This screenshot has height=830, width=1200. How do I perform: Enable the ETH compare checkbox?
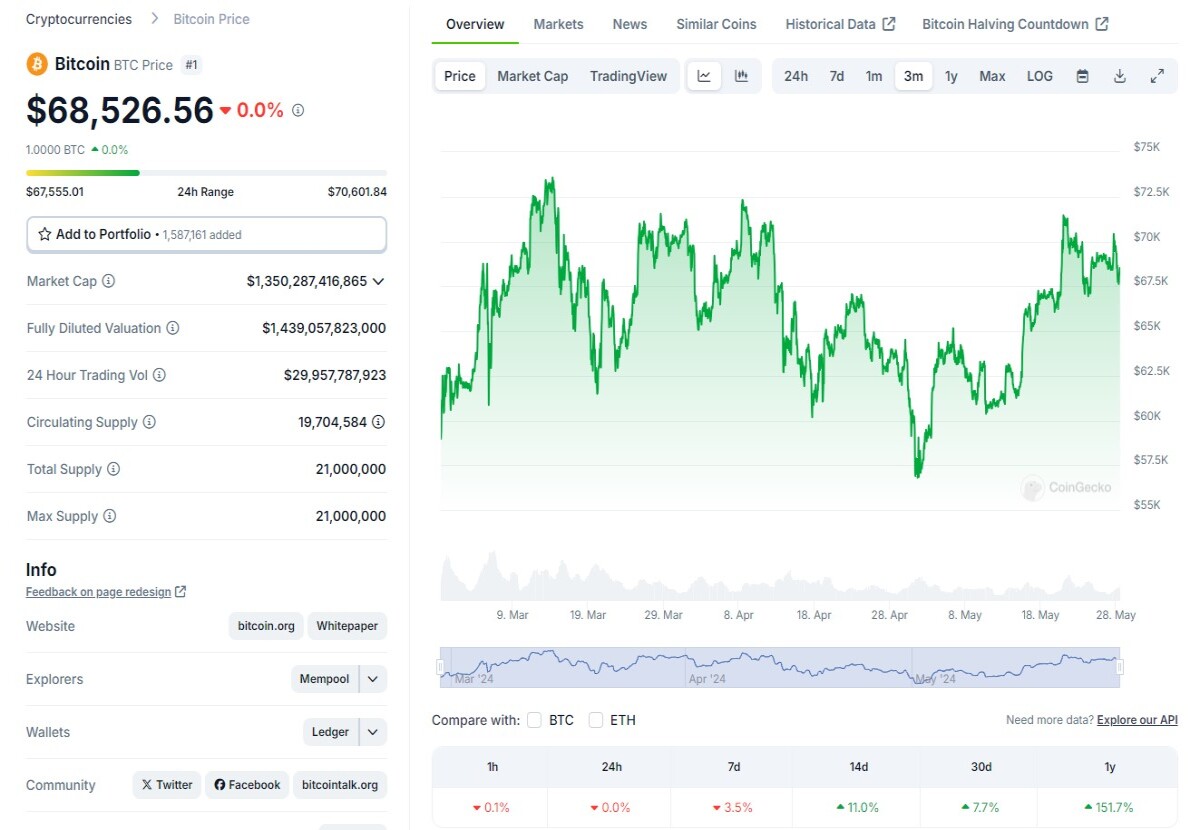(596, 720)
